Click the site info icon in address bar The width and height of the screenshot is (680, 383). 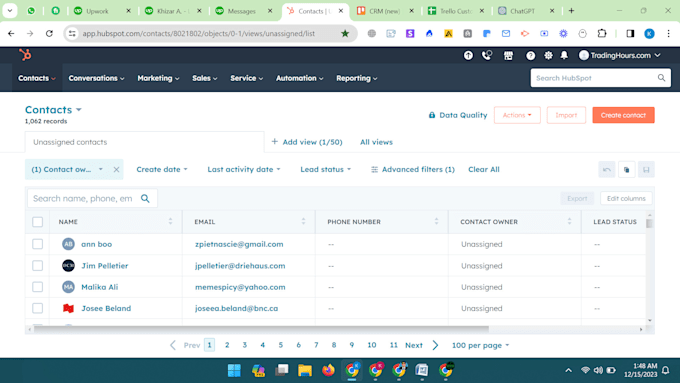72,33
